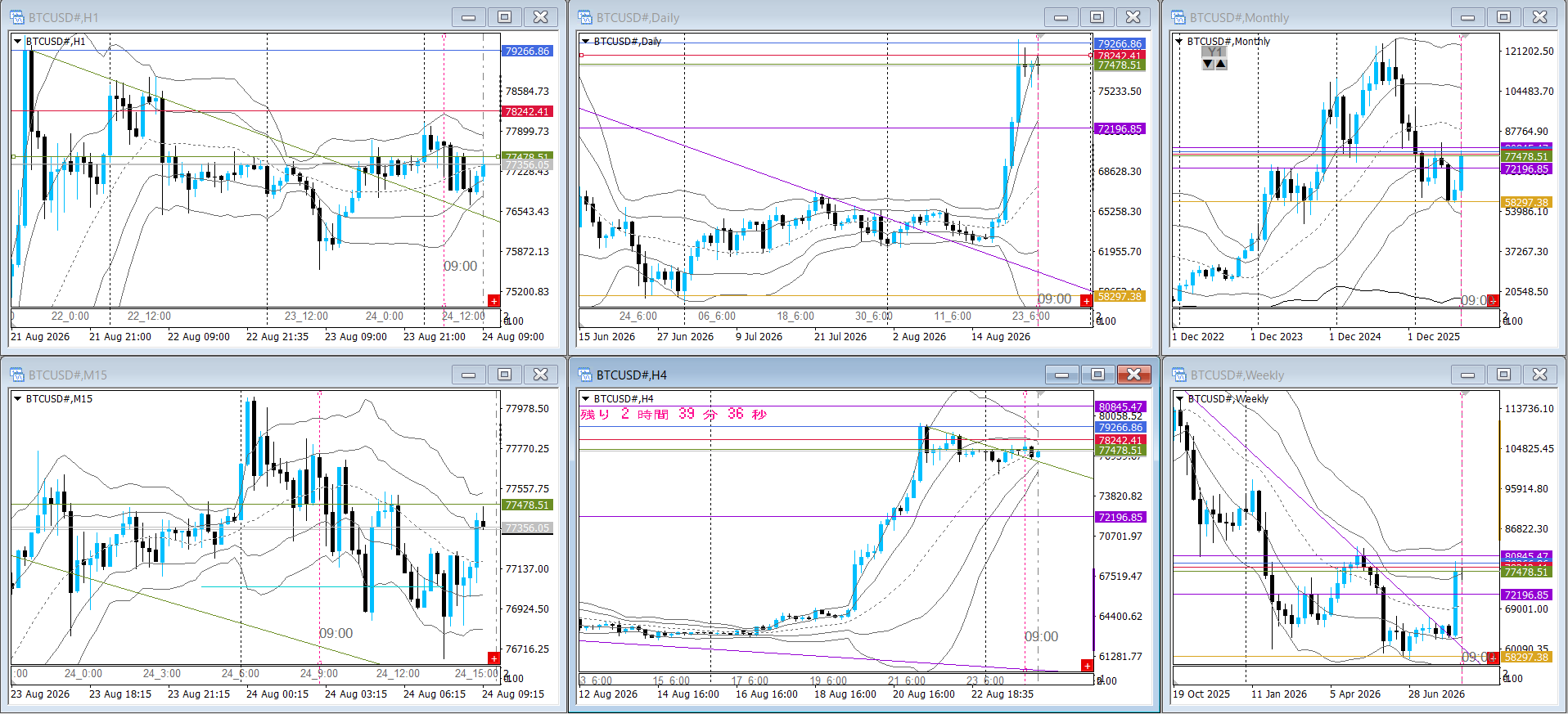Activate the BTCUSD#,Weekly window by its title text

[1237, 375]
